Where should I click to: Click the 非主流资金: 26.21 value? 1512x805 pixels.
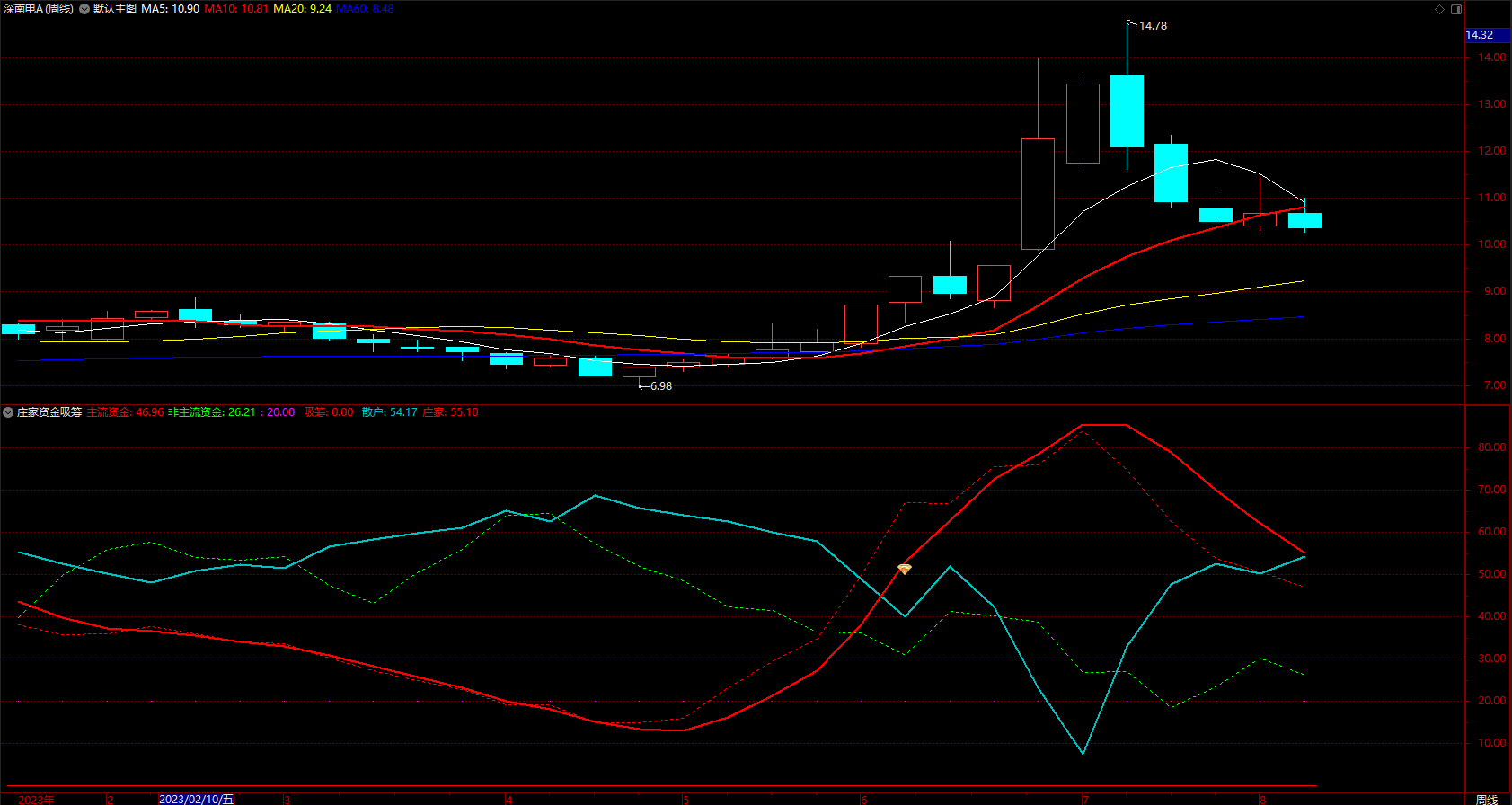pos(212,412)
